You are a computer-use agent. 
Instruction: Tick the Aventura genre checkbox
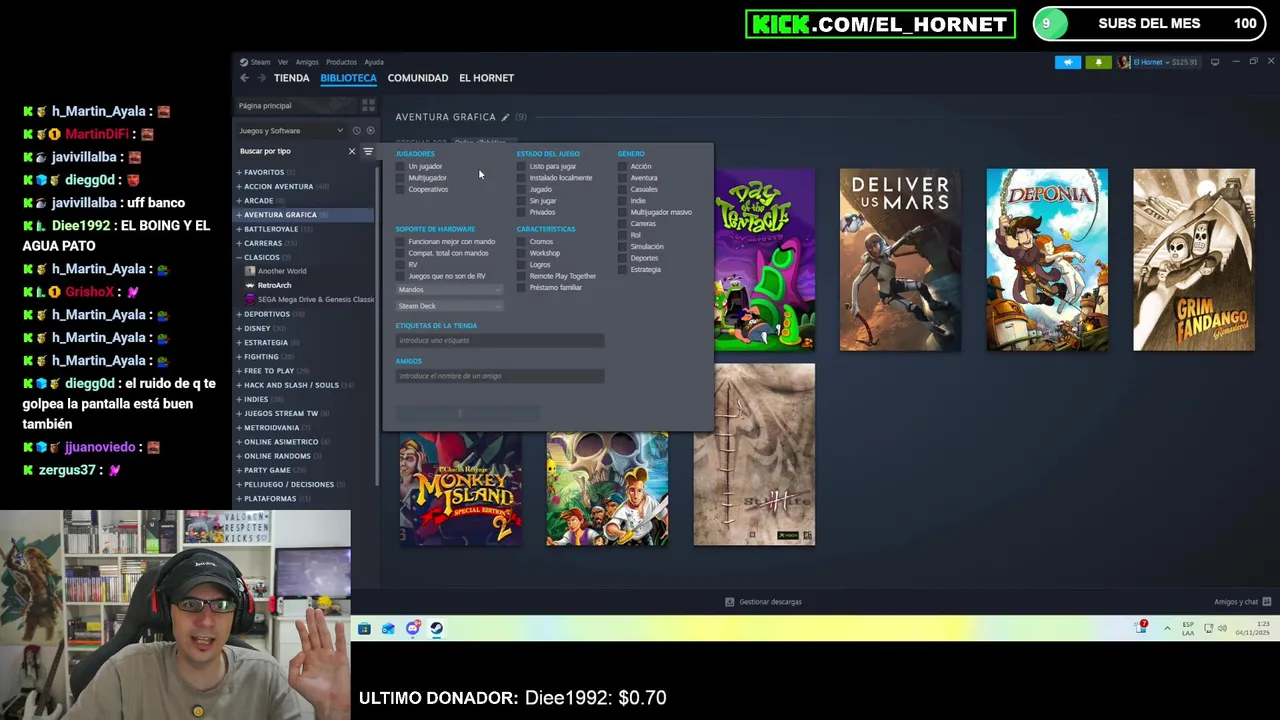623,178
